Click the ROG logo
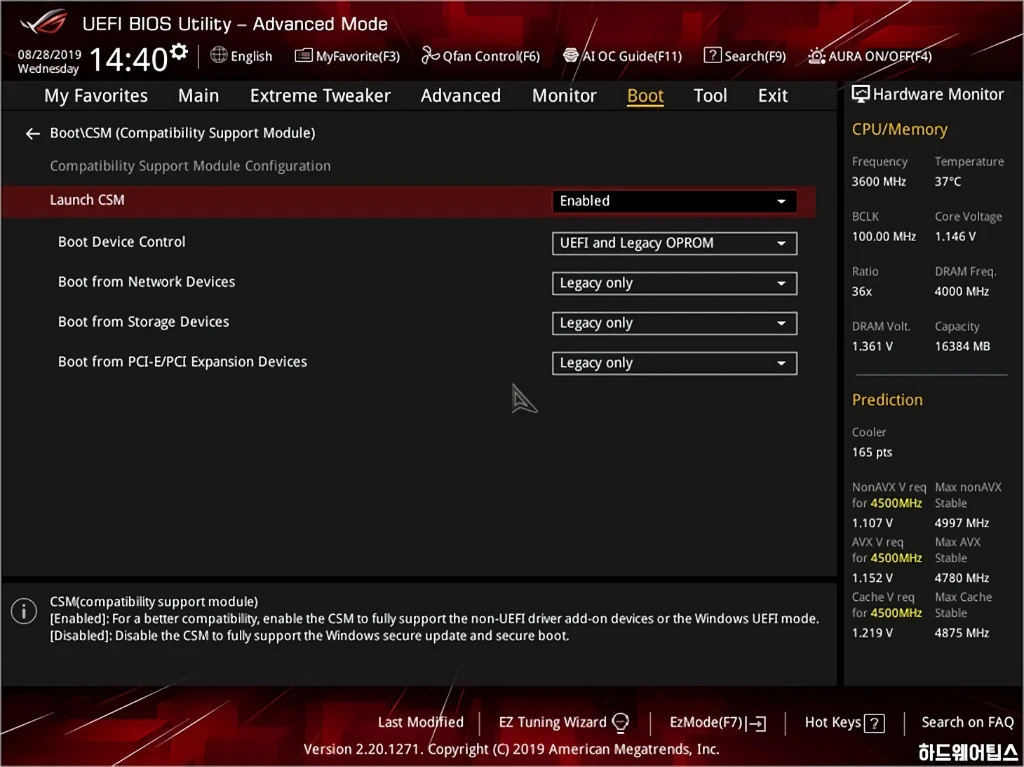The height and width of the screenshot is (767, 1024). [x=44, y=23]
